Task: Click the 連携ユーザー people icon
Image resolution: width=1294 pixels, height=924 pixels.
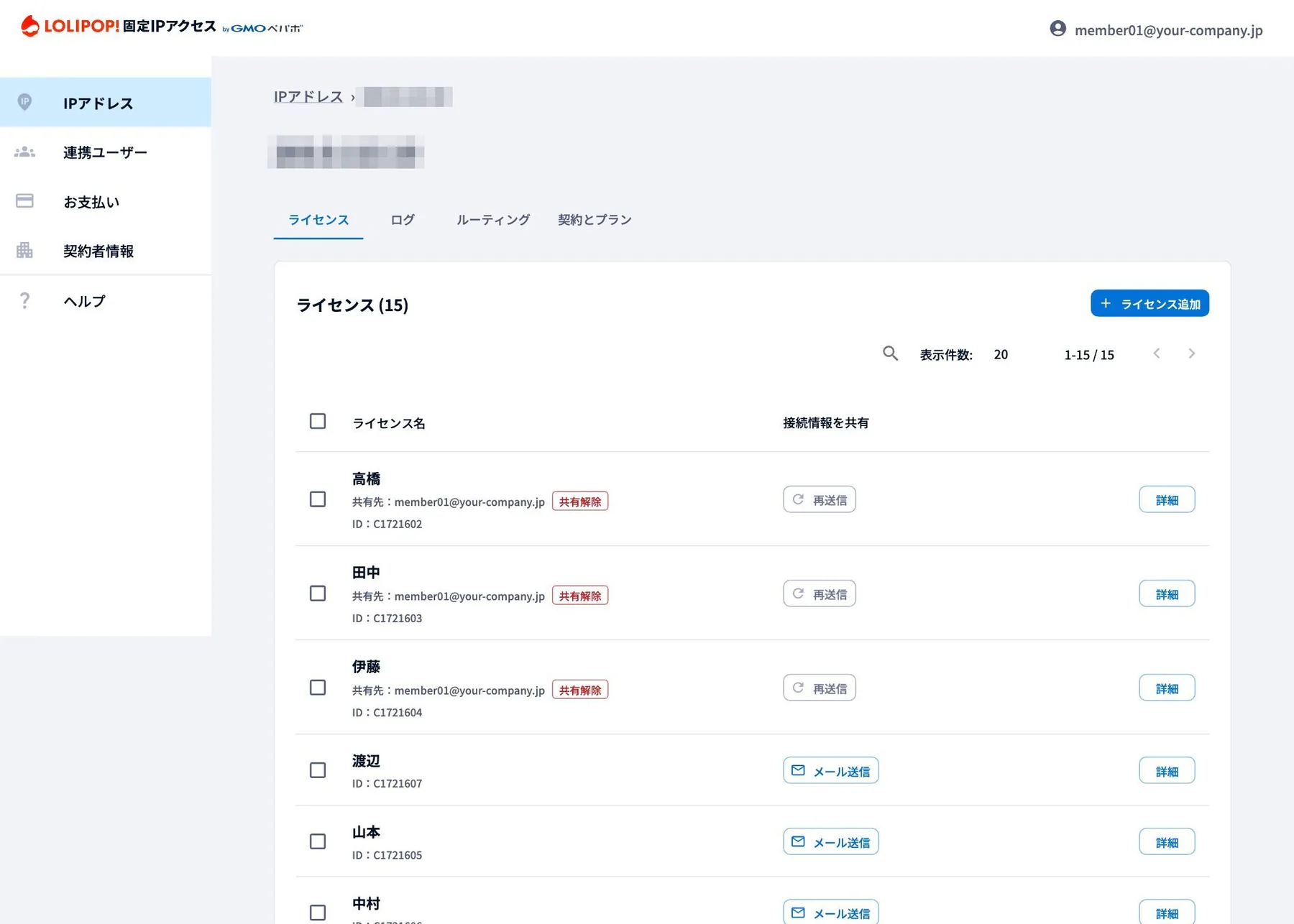Action: tap(24, 152)
